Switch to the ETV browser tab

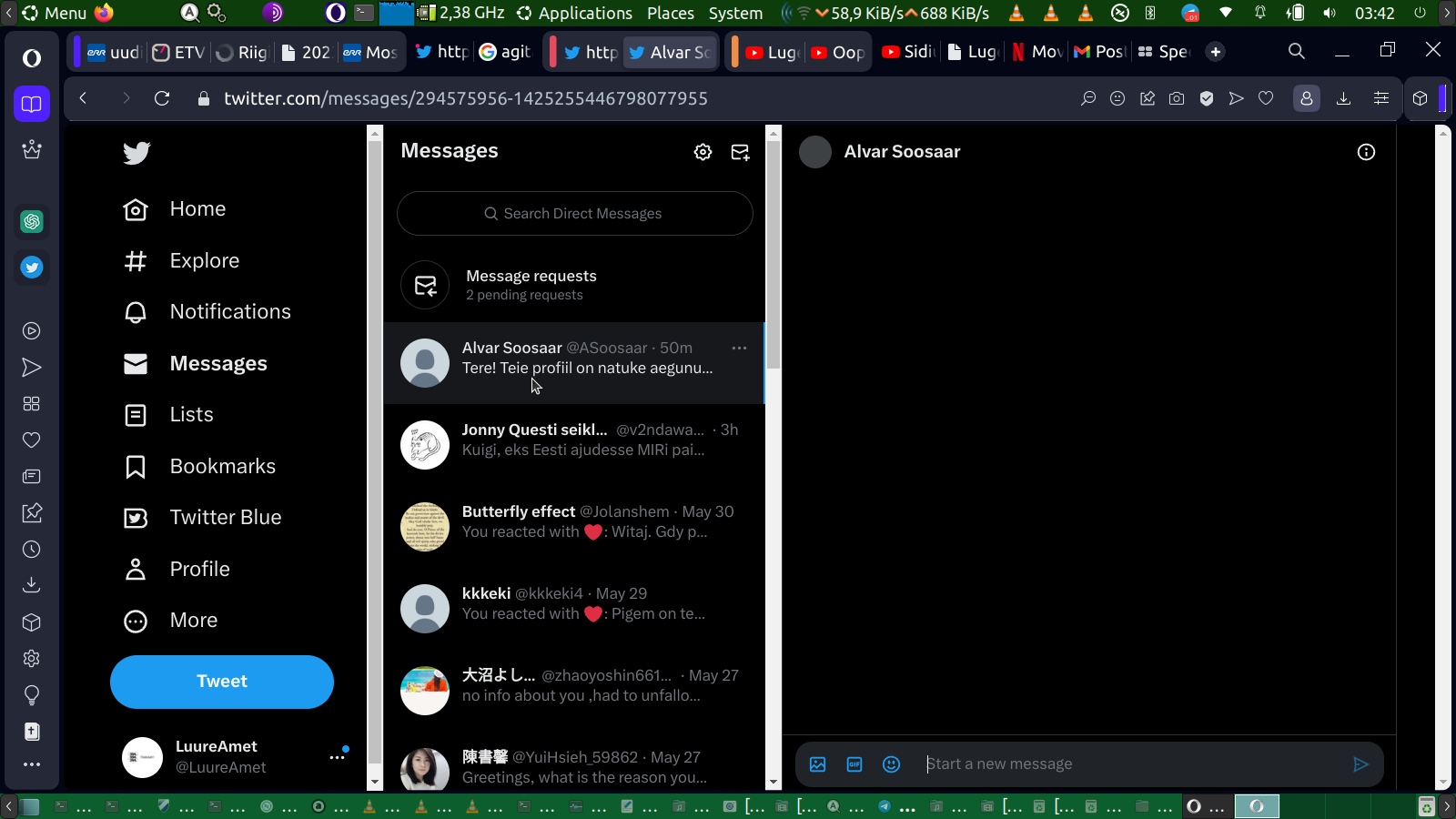[178, 52]
